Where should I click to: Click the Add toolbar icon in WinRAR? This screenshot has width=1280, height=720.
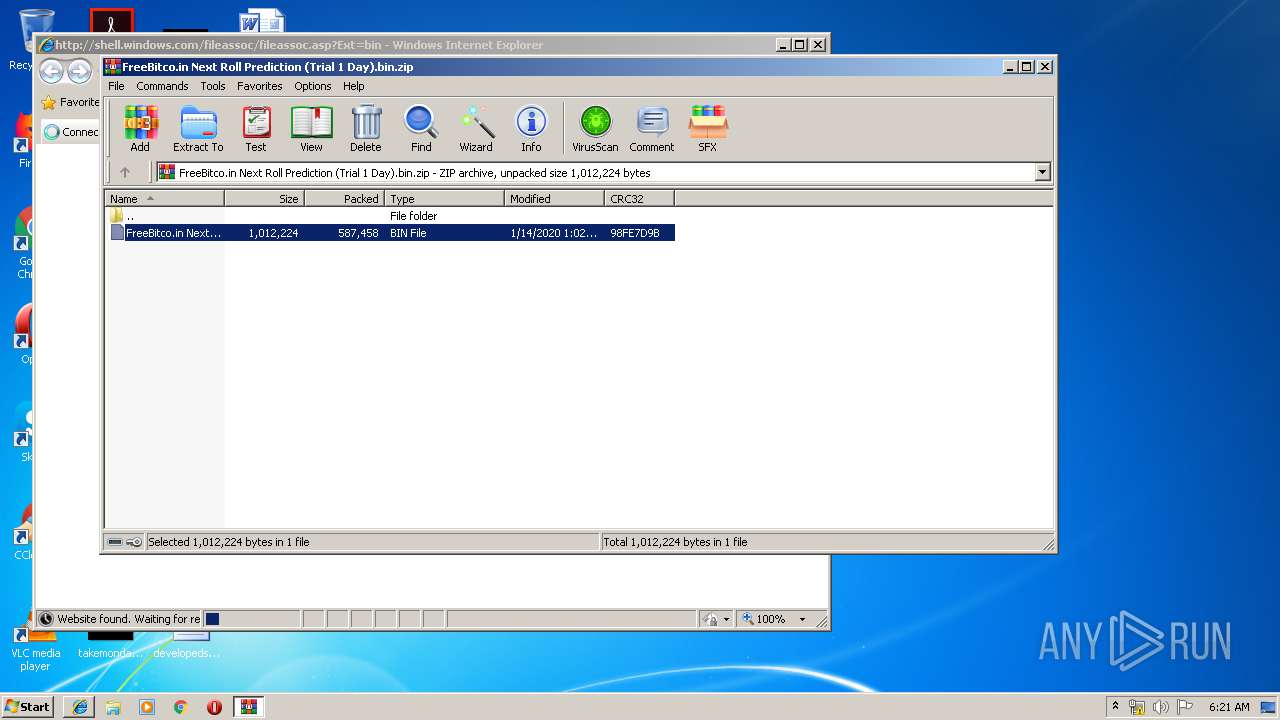click(x=140, y=129)
